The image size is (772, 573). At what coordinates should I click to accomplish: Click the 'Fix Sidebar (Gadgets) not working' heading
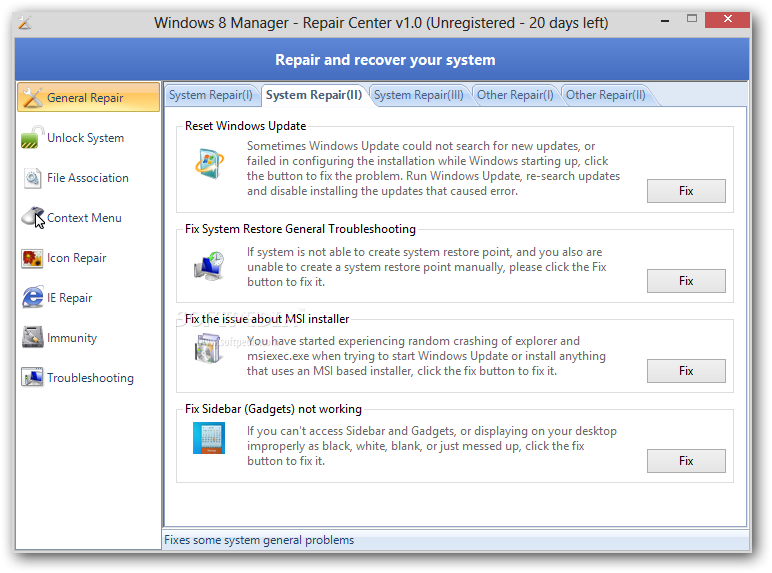[x=273, y=409]
